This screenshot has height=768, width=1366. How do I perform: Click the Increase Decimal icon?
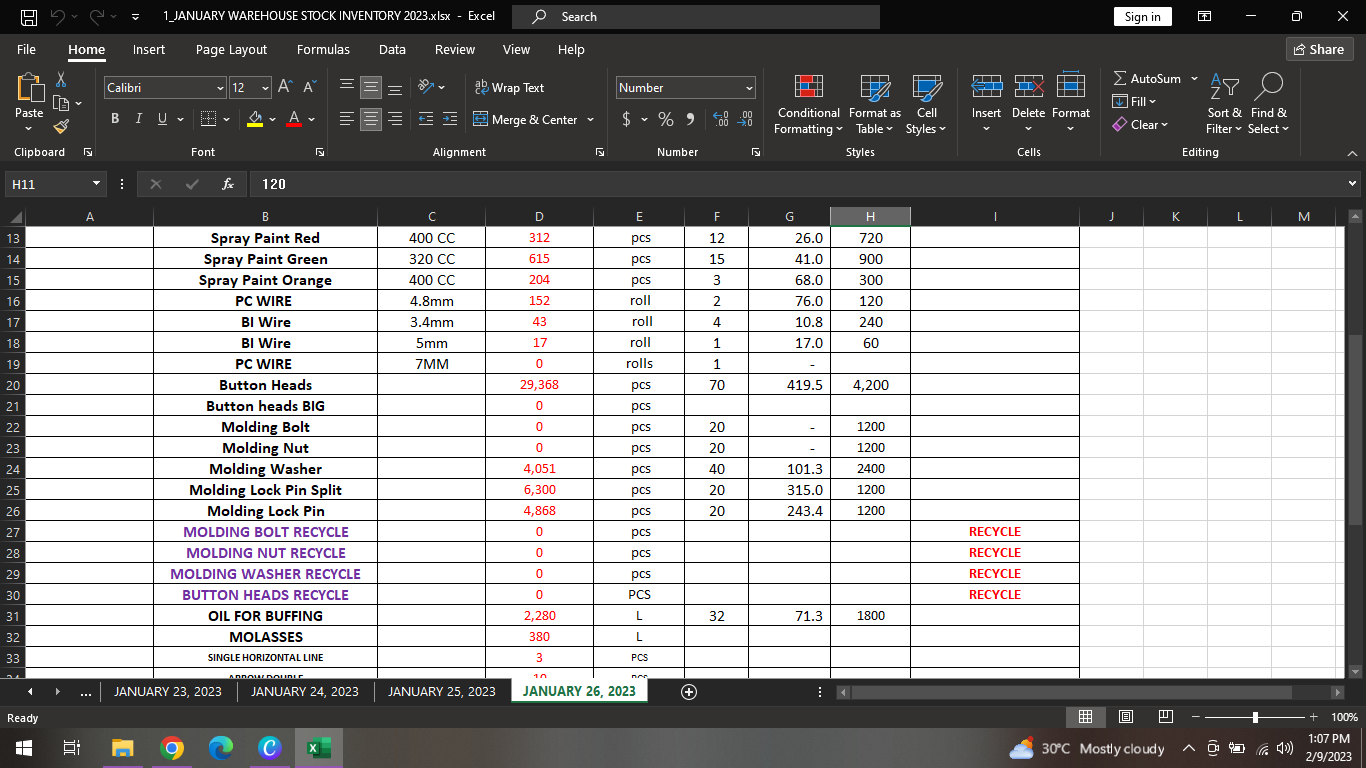[720, 119]
